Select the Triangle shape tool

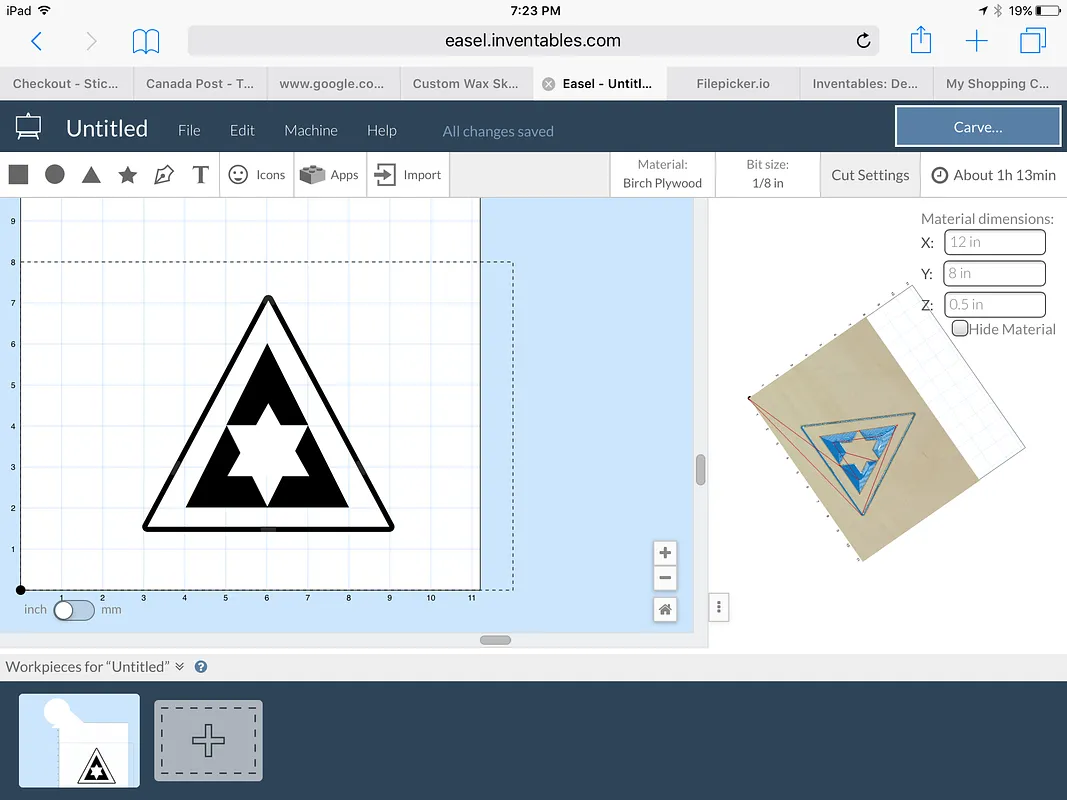coord(91,175)
